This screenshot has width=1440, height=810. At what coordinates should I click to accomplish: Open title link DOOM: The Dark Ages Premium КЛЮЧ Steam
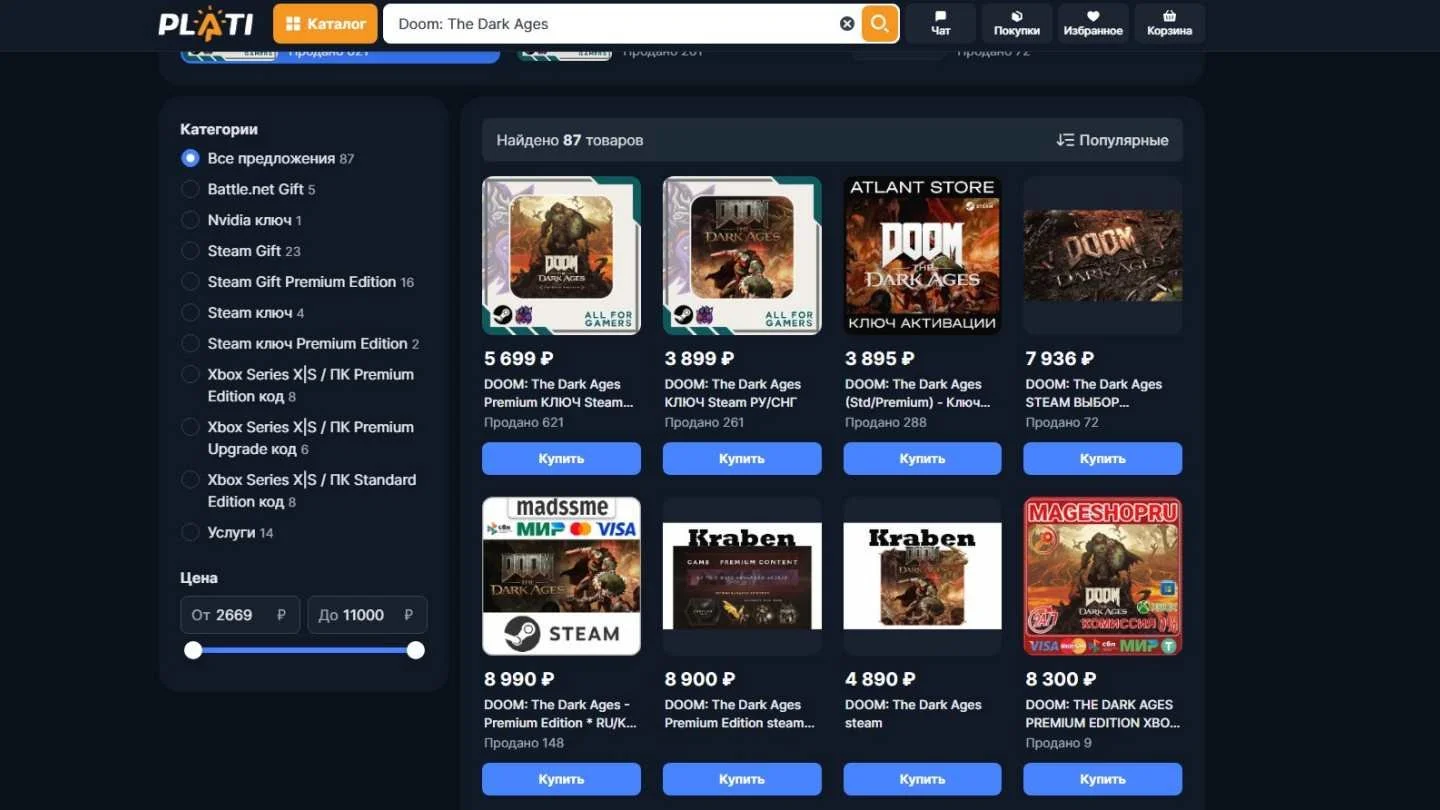click(559, 393)
